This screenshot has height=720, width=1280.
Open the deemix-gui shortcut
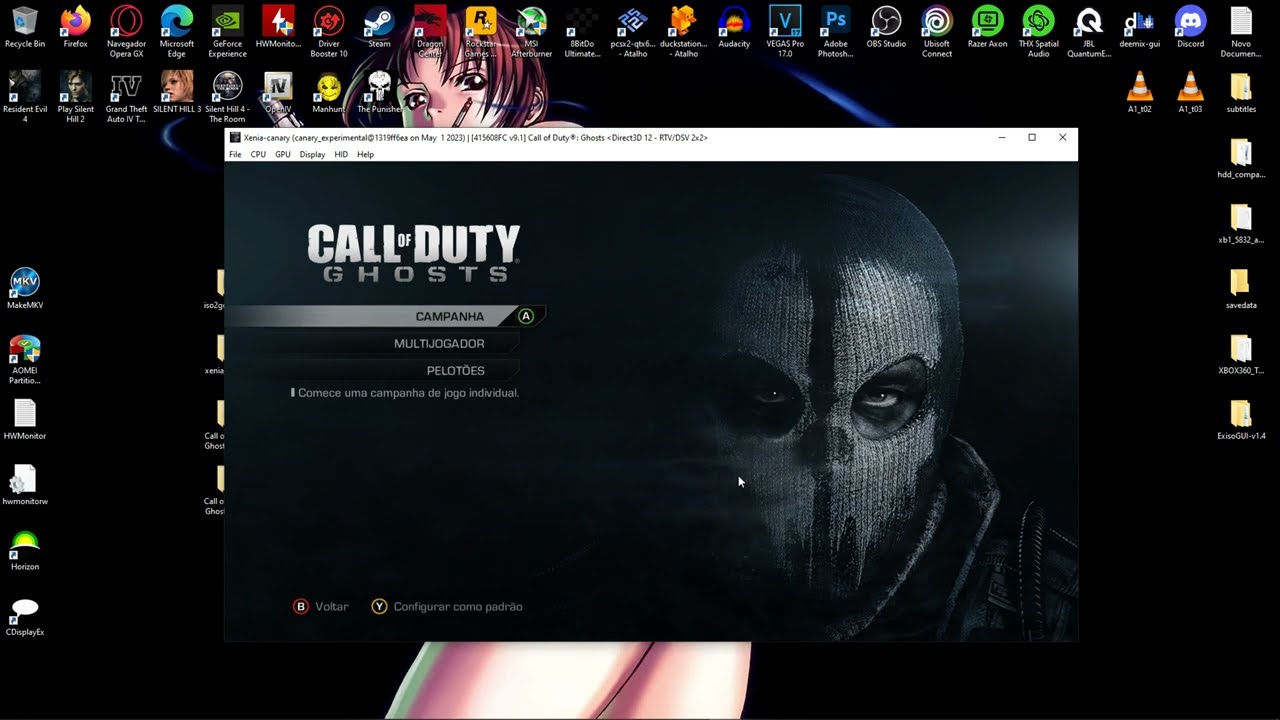click(x=1140, y=28)
